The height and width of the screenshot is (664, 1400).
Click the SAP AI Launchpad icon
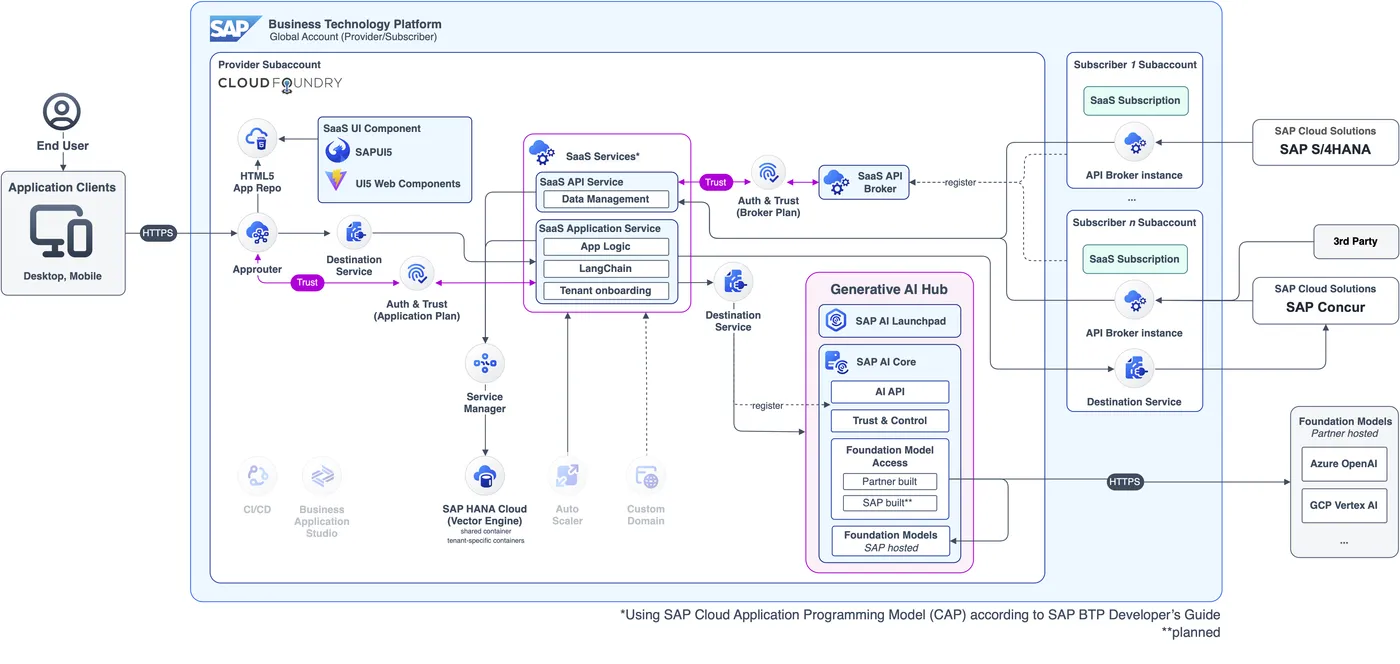(834, 321)
